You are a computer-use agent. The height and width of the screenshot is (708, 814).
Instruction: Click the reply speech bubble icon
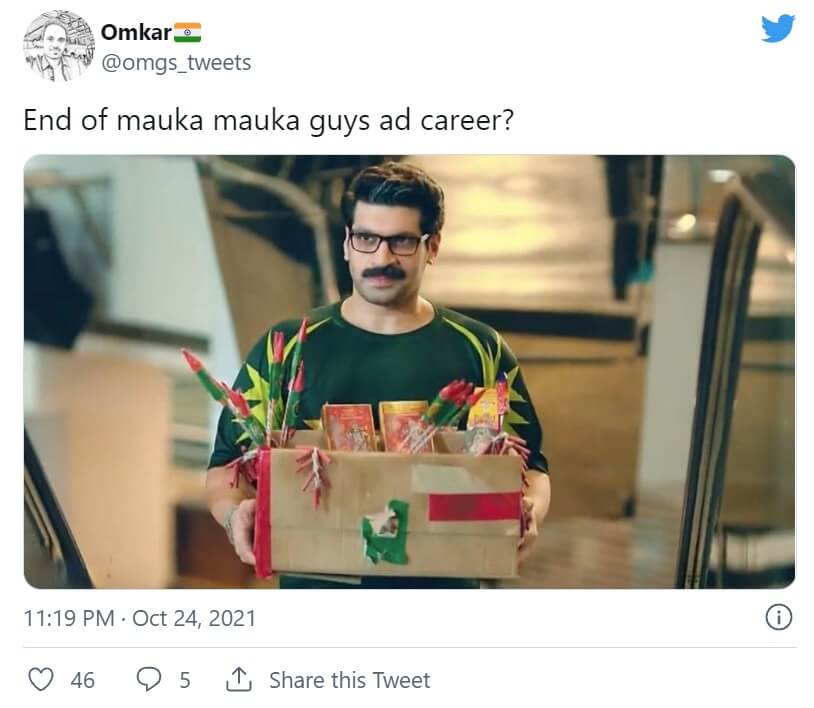(x=148, y=680)
